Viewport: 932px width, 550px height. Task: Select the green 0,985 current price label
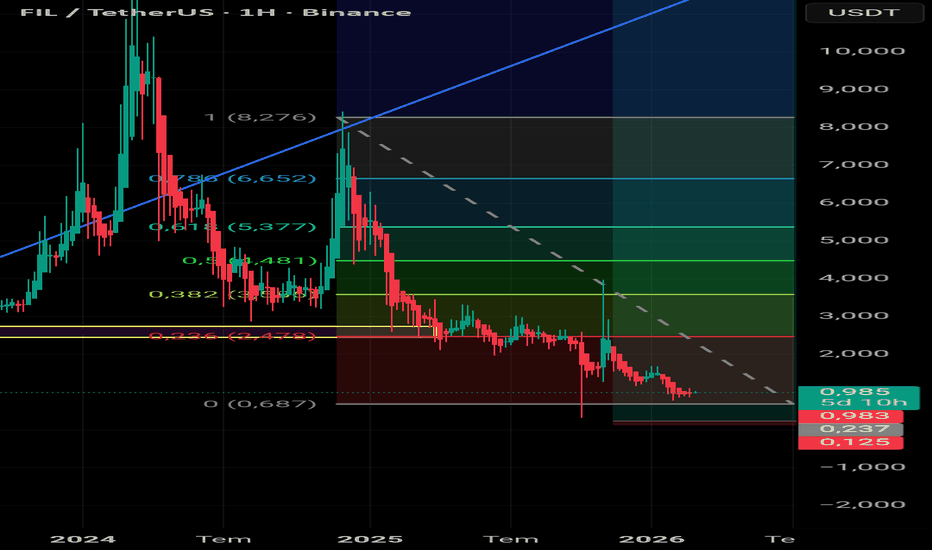(858, 397)
